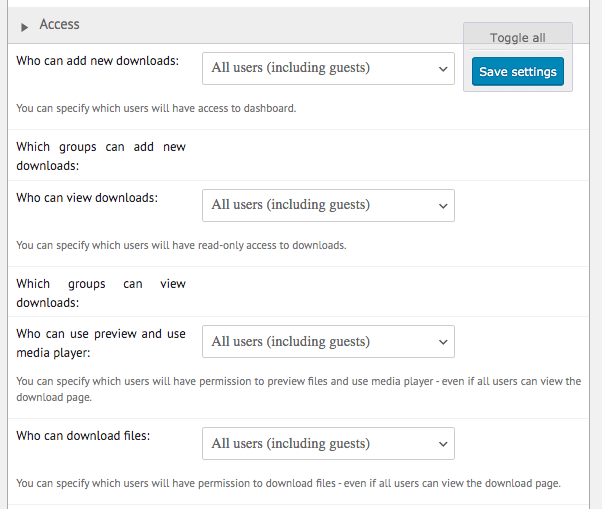Collapse the Access section triangle arrow
Viewport: 602px width, 509px height.
25,26
